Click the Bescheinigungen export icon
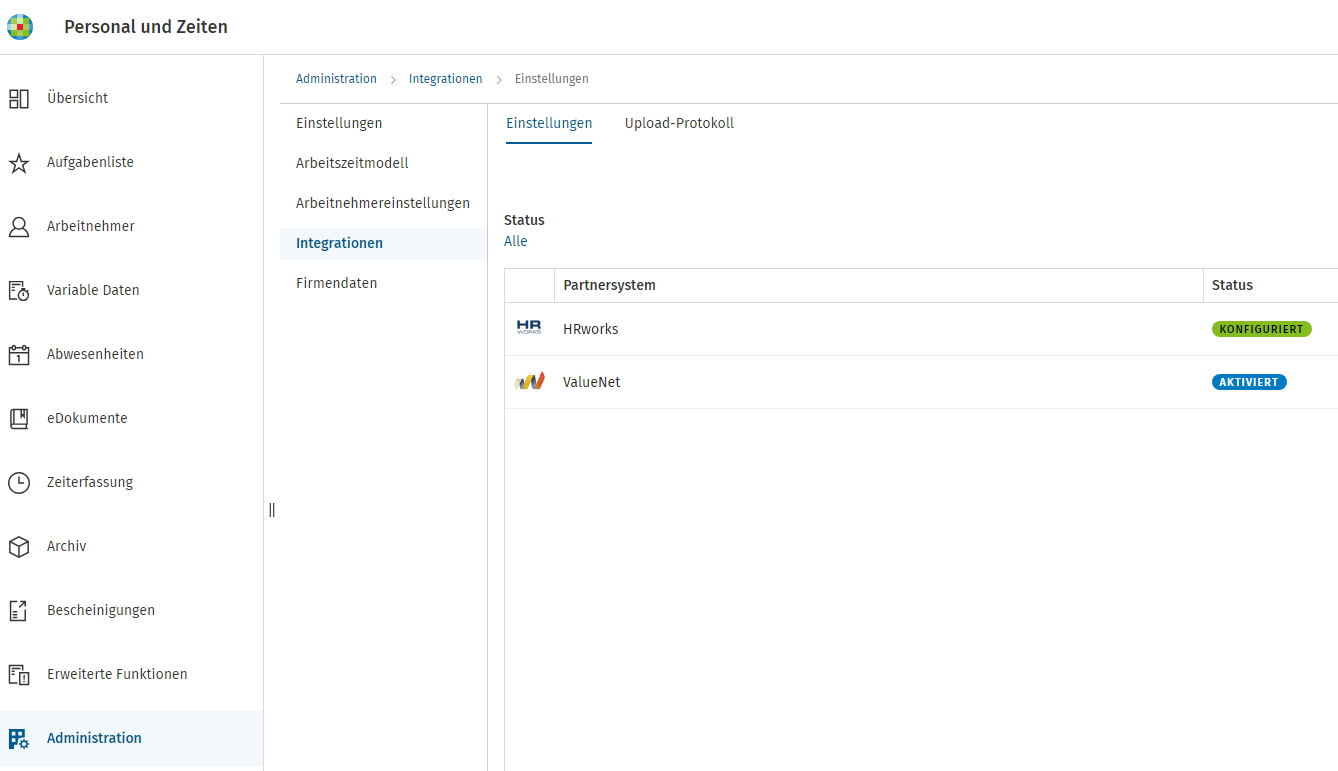Viewport: 1338px width, 771px height. pyautogui.click(x=19, y=610)
